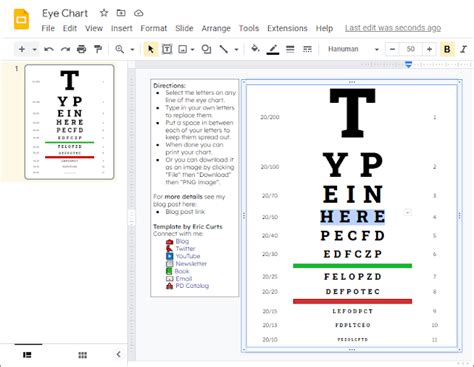Open the line type dropdown arrow

pos(236,49)
